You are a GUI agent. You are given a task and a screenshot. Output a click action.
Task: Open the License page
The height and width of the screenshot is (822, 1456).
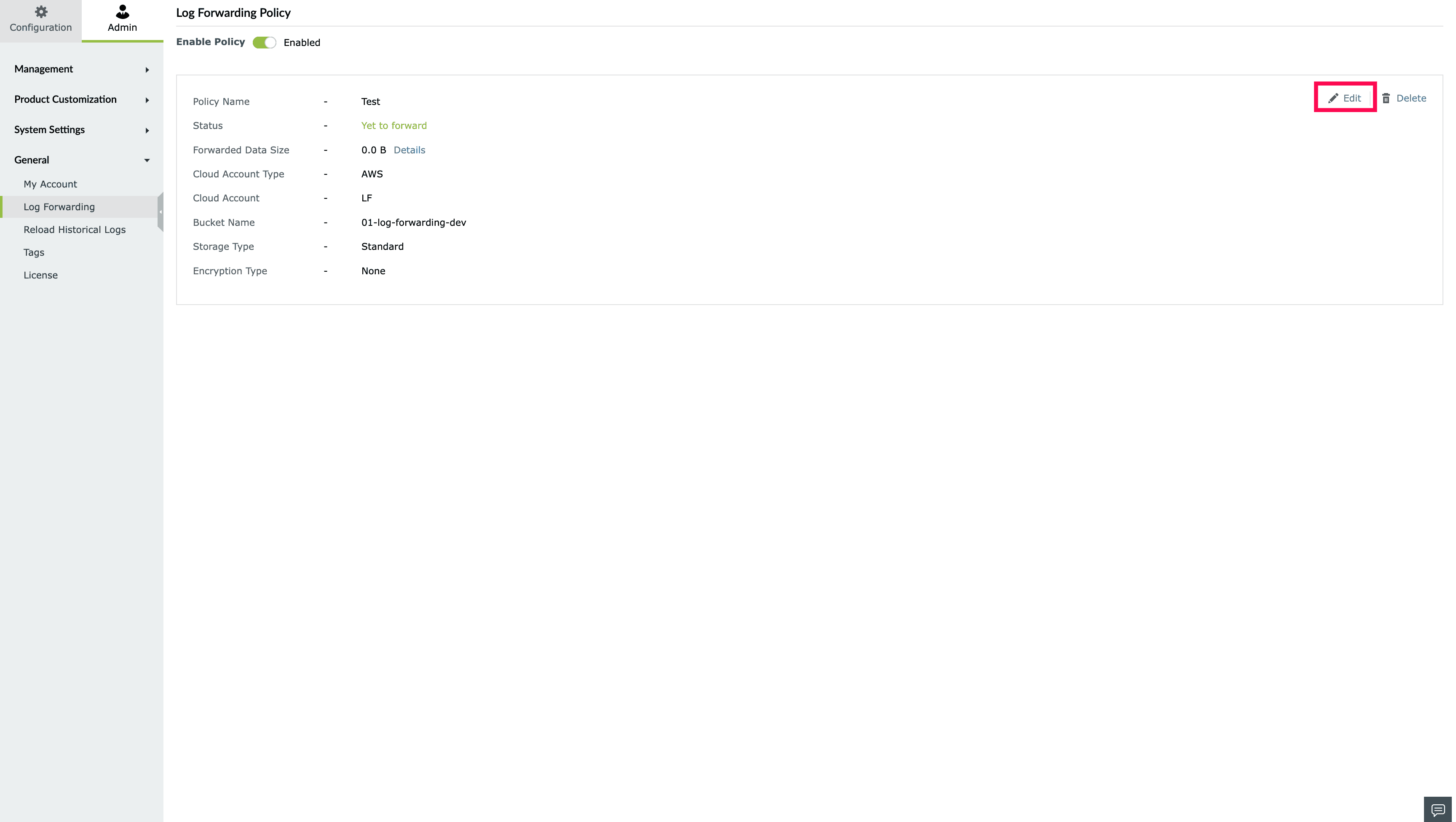41,275
